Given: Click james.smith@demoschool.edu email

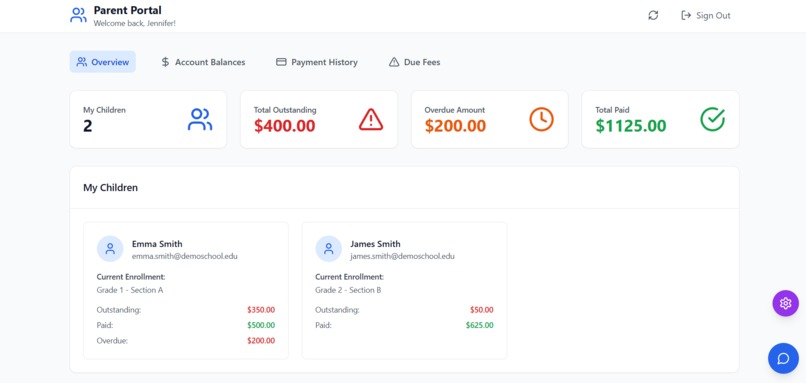Looking at the screenshot, I should click(402, 256).
